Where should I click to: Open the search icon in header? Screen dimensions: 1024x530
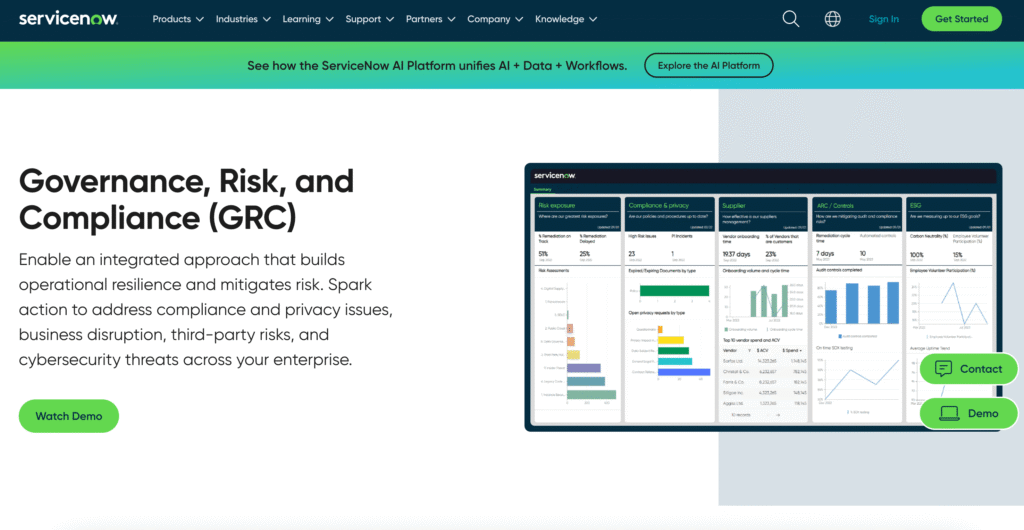point(791,19)
